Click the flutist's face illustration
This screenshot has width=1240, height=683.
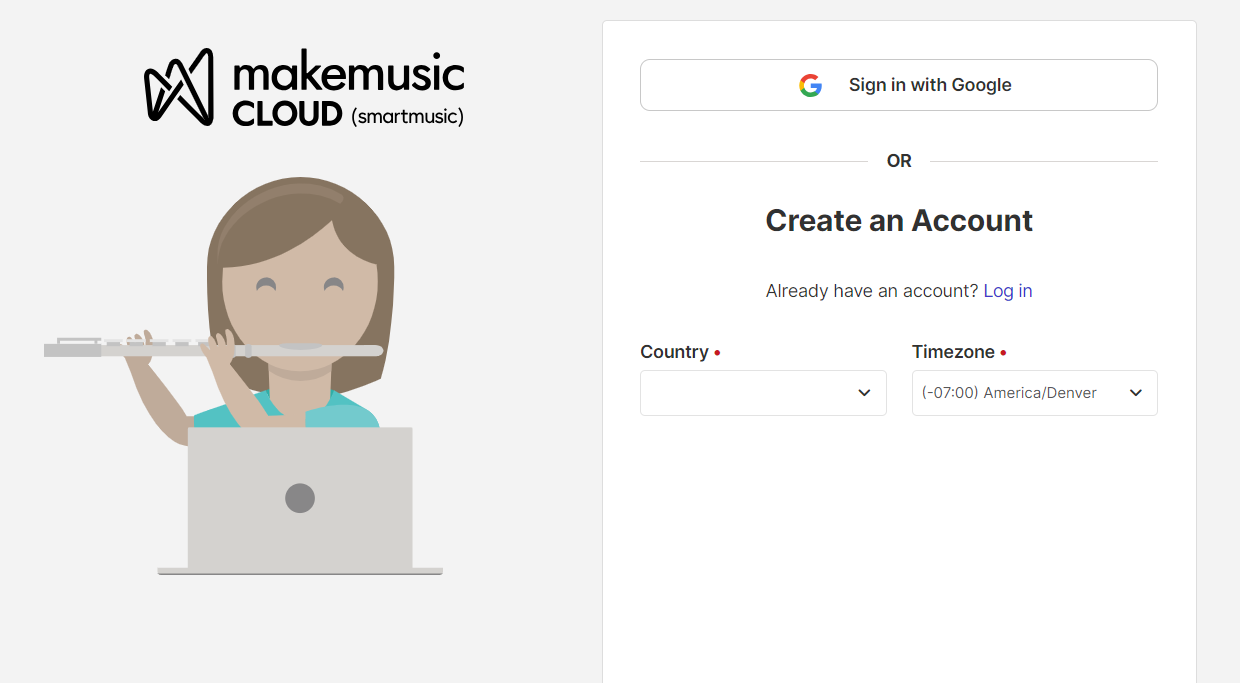[300, 300]
